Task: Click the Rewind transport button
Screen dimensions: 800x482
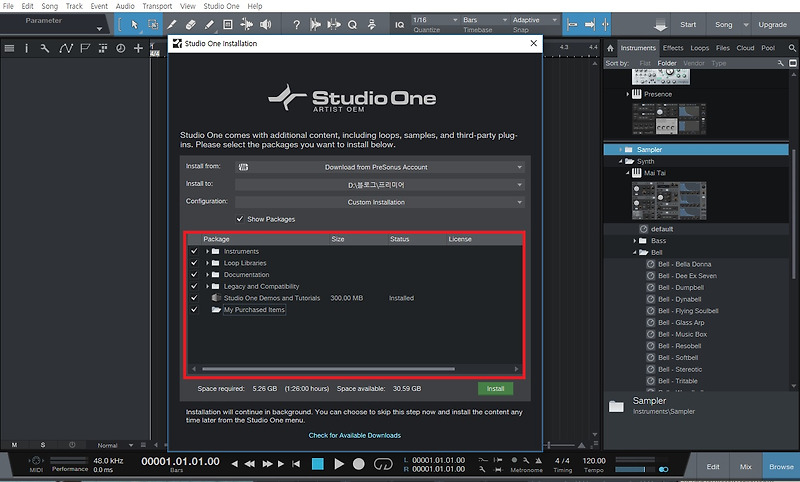Action: 250,464
